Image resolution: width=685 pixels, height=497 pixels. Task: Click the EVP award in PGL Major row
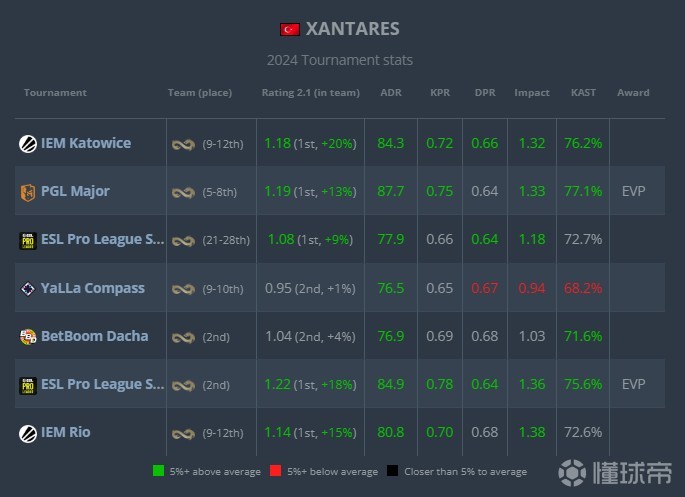633,191
